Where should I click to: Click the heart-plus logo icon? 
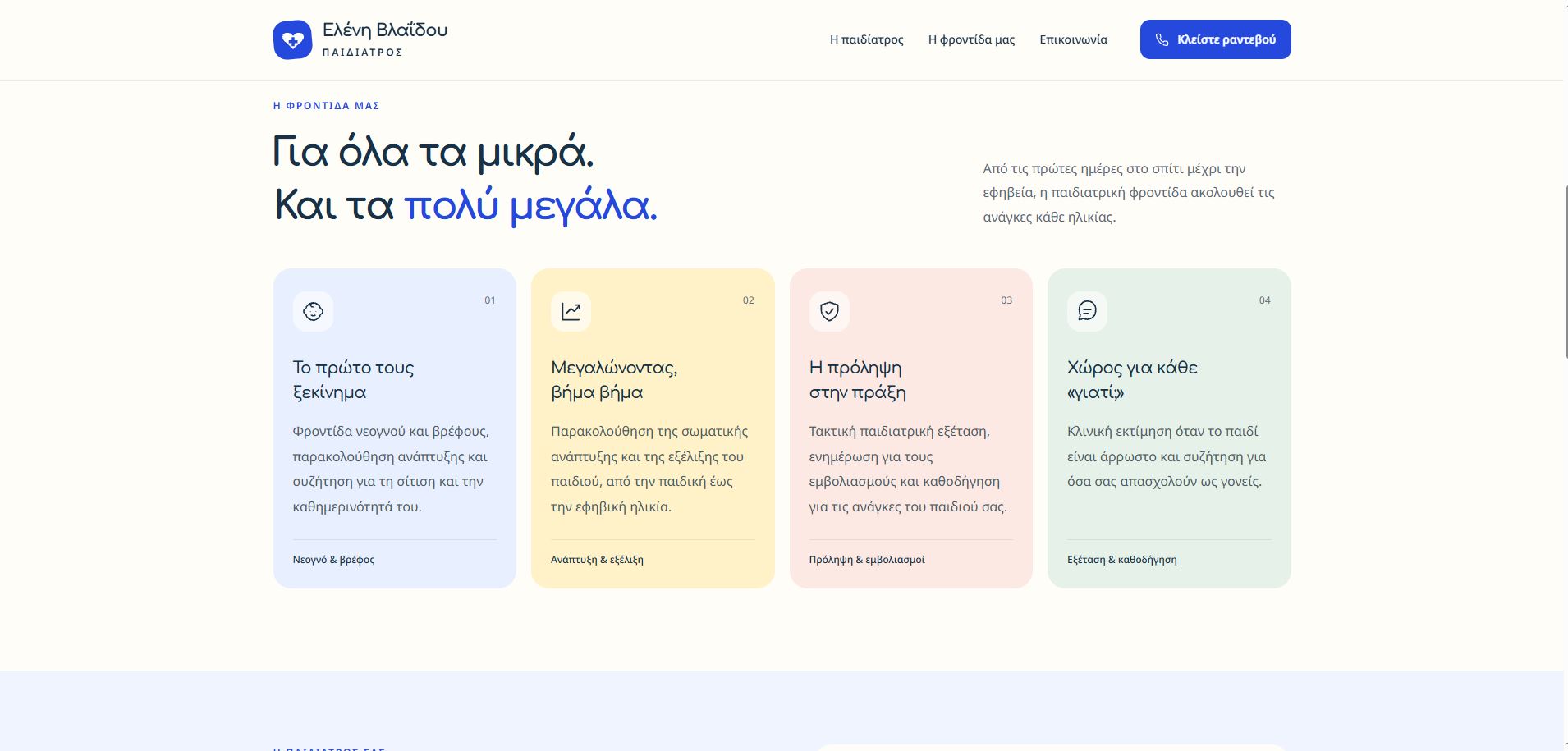click(x=292, y=39)
